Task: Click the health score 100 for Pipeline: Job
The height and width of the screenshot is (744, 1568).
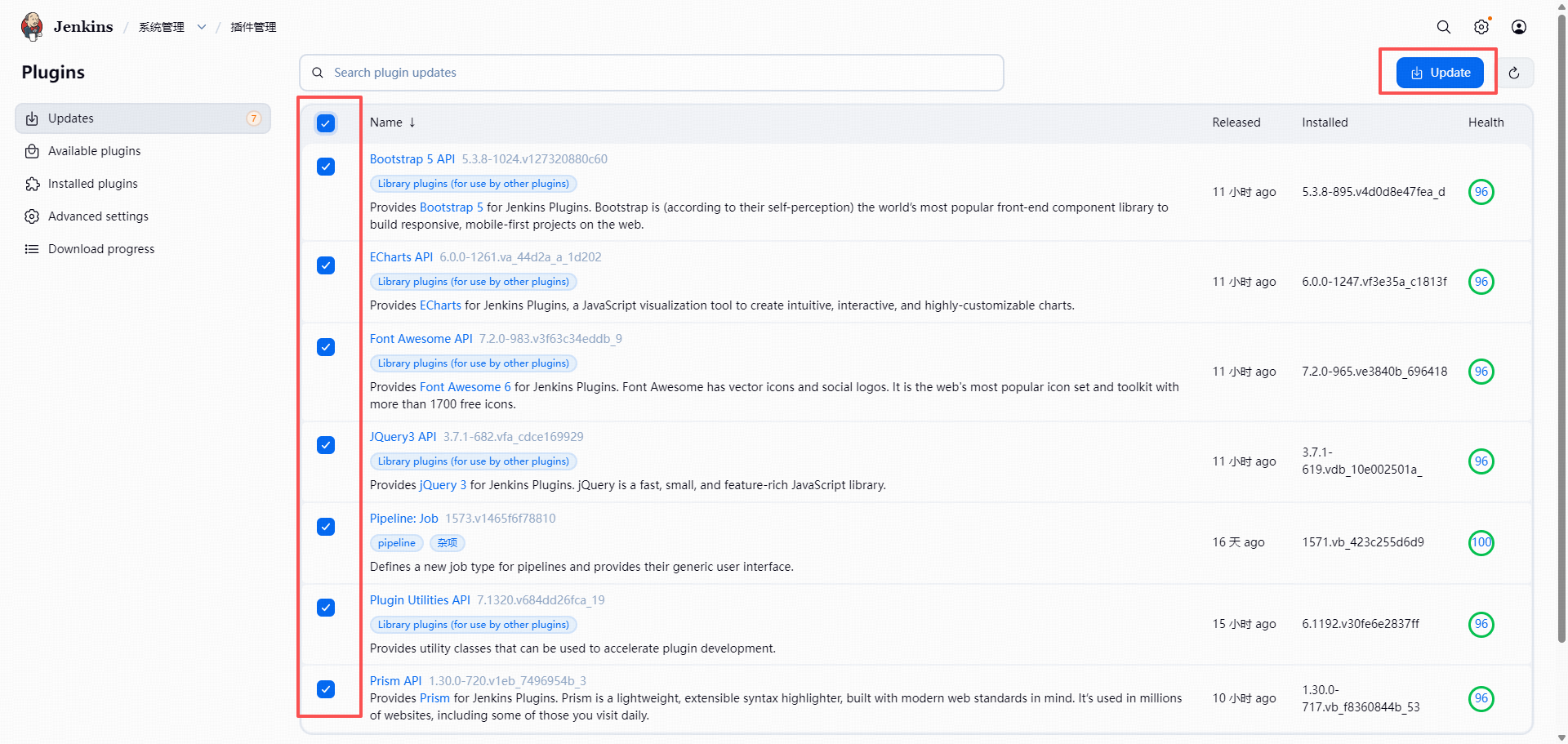Action: [1481, 542]
